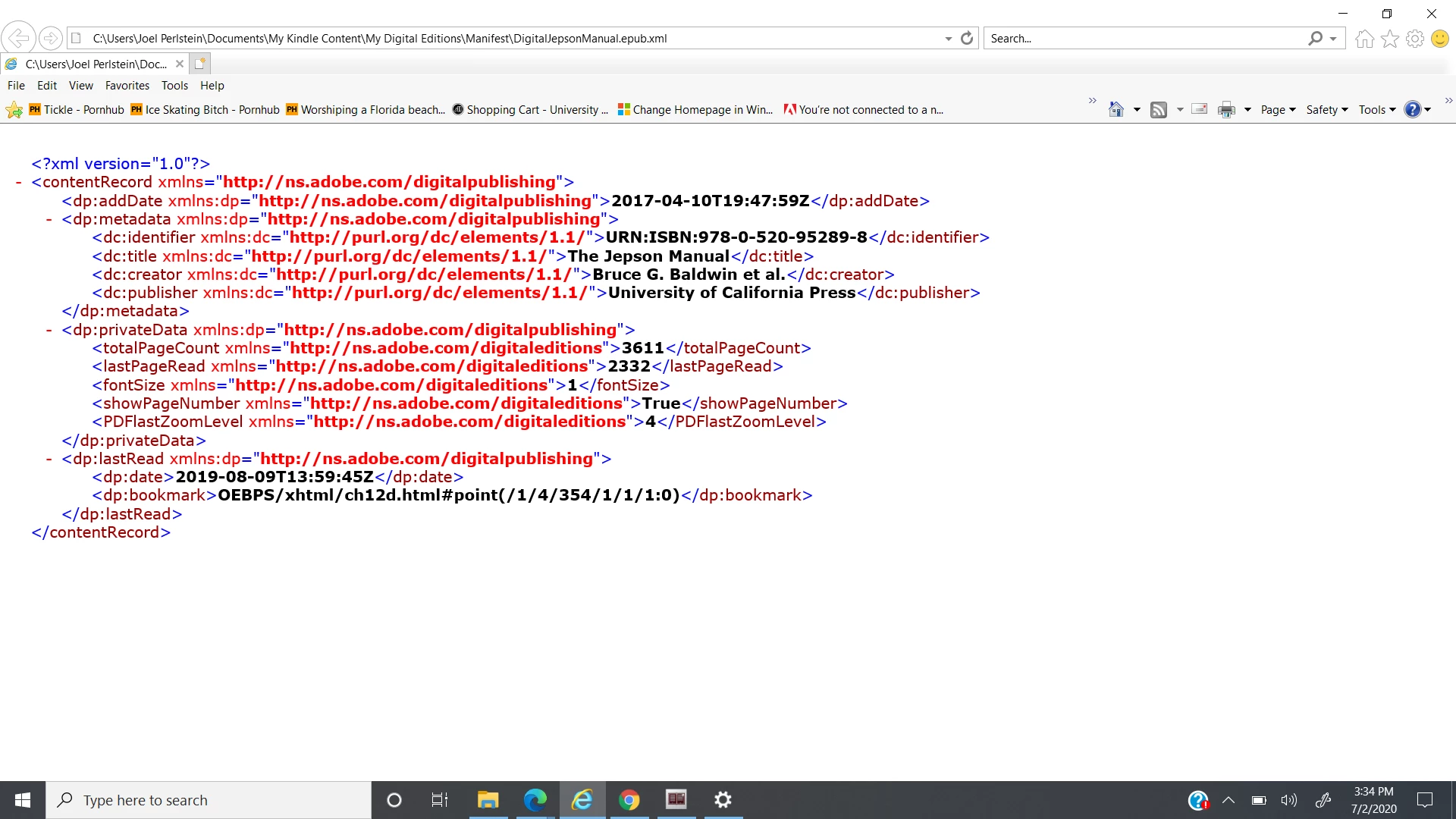Click the favorites star icon at top right

(x=1390, y=39)
